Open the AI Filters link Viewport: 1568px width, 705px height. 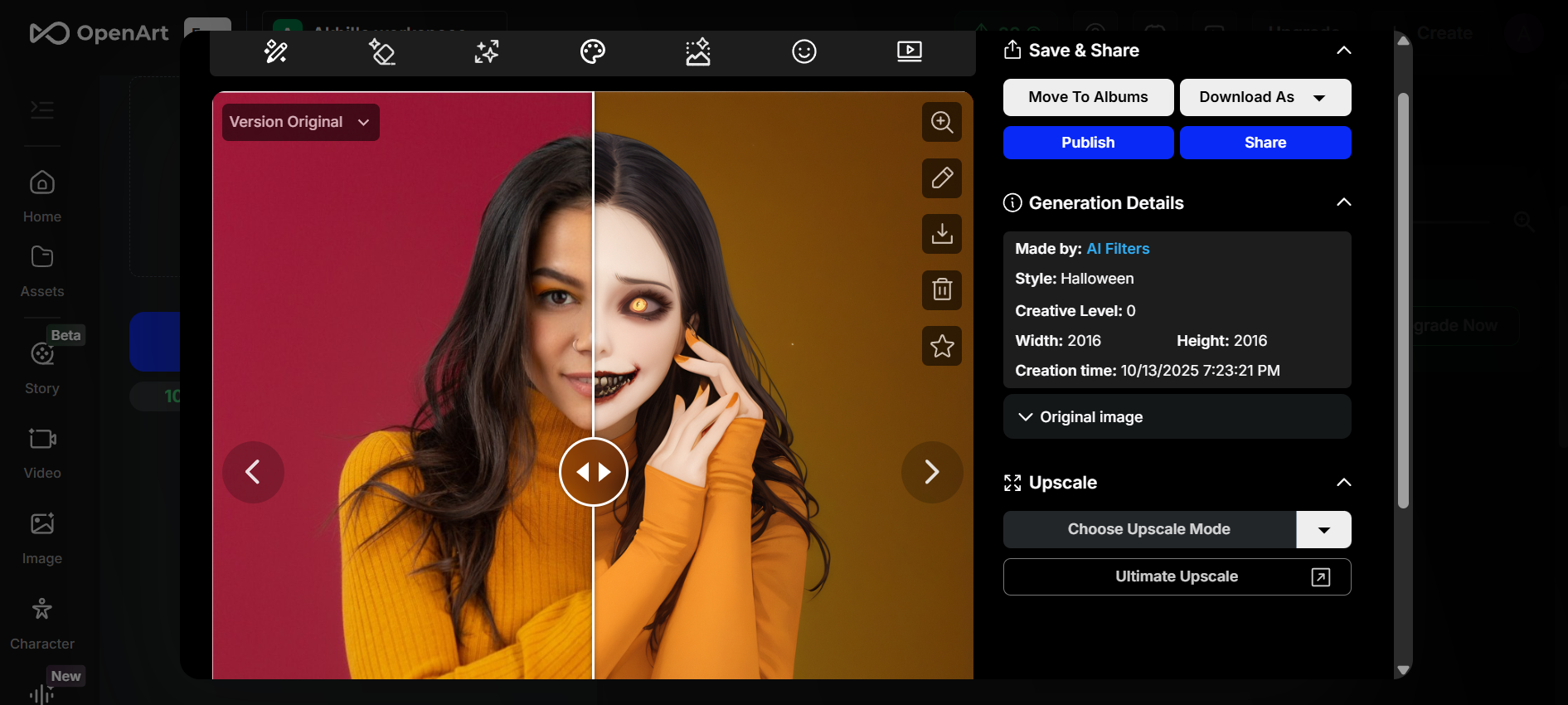(x=1118, y=249)
